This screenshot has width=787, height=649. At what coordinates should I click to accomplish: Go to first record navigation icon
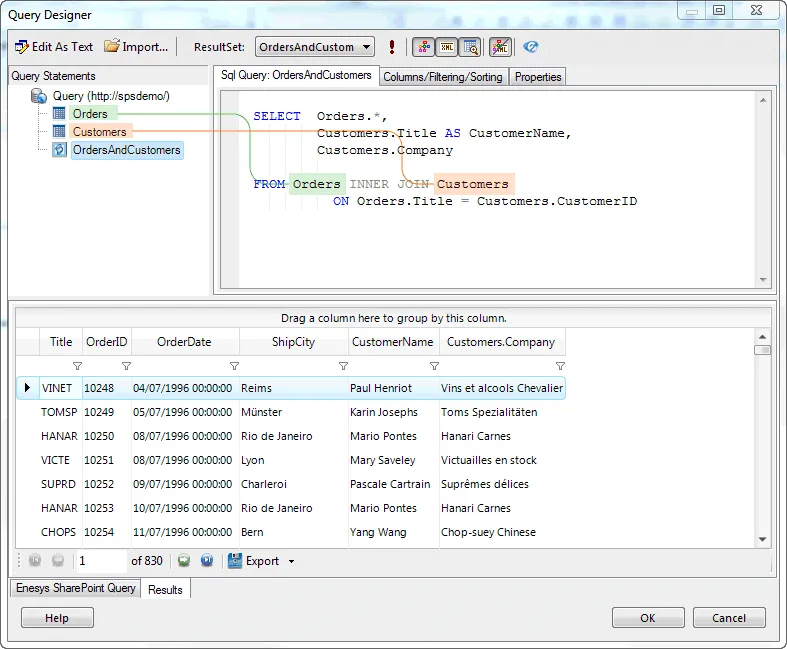tap(35, 560)
